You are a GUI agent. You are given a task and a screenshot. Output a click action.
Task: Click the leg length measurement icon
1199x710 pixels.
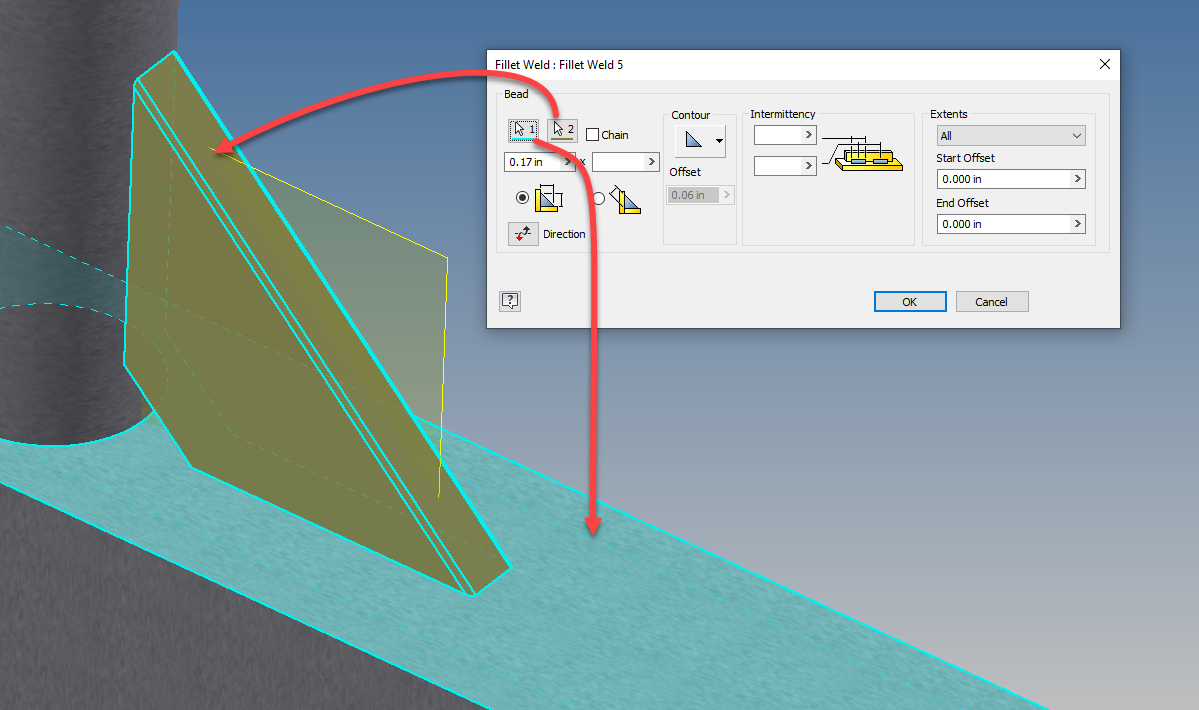(548, 198)
